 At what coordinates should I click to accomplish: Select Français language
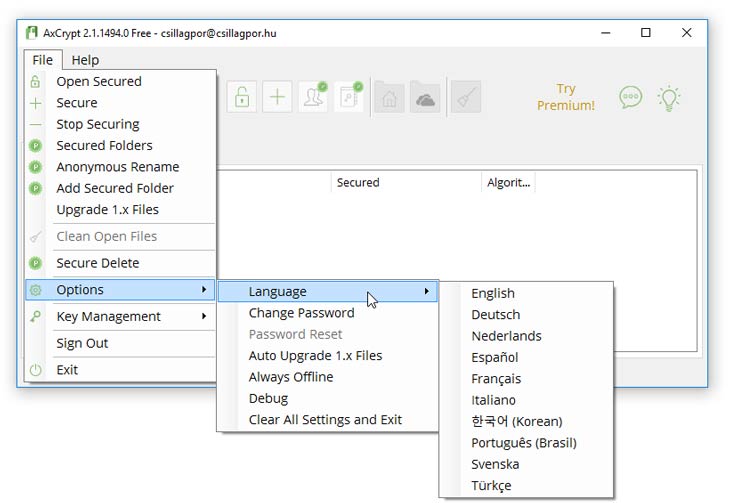[526, 379]
